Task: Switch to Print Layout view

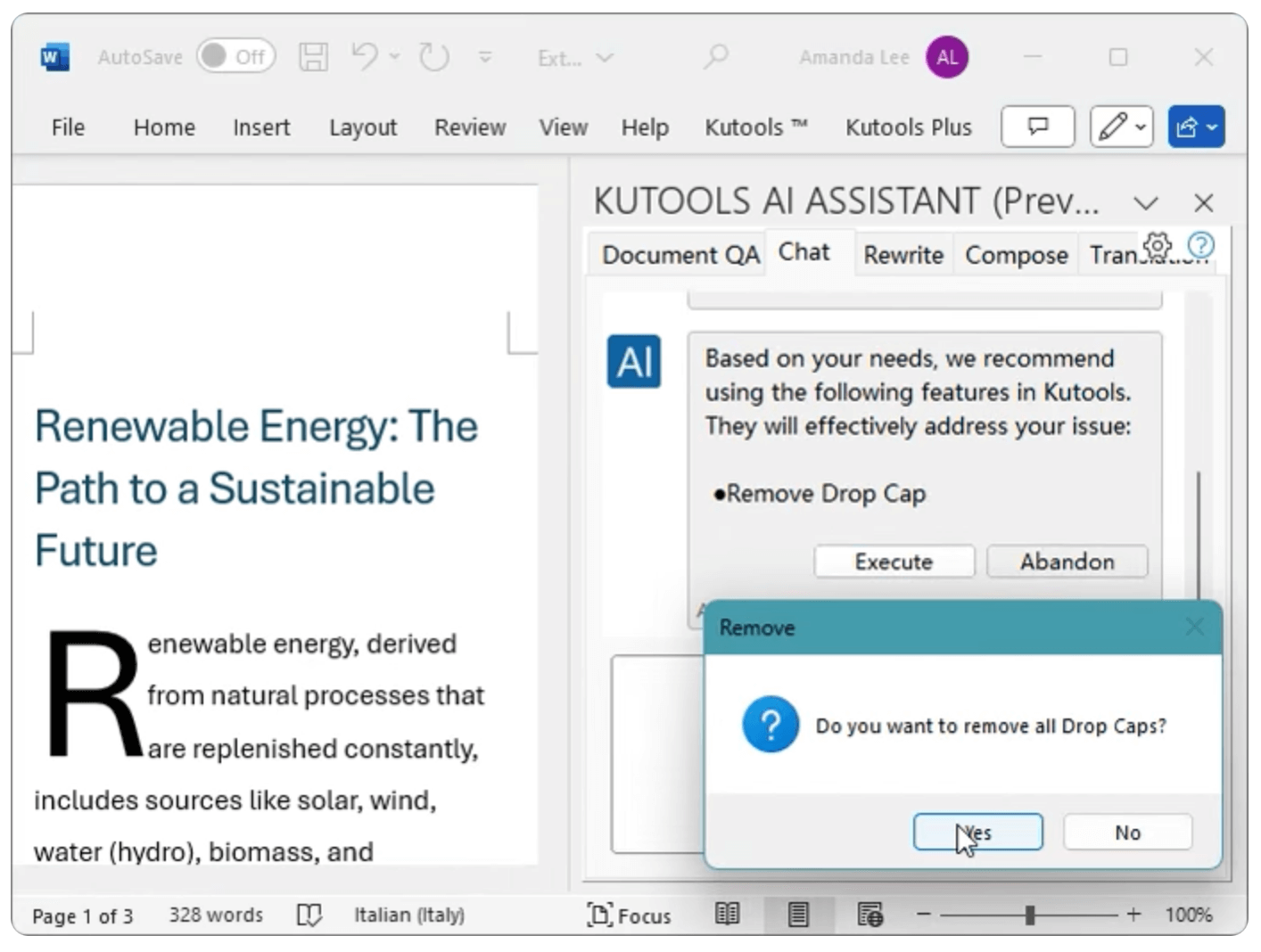Action: point(798,915)
